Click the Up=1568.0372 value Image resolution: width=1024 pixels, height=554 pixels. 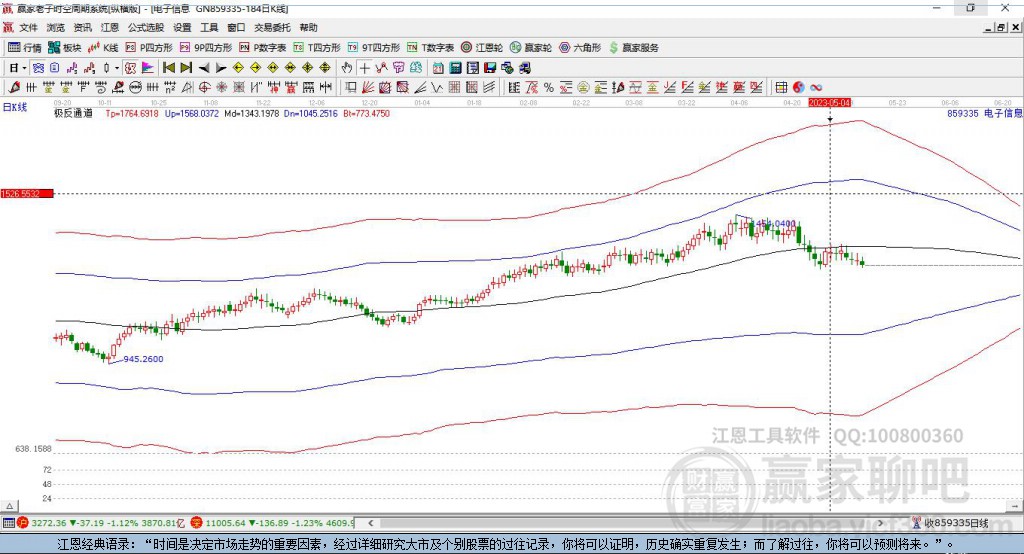[191, 113]
